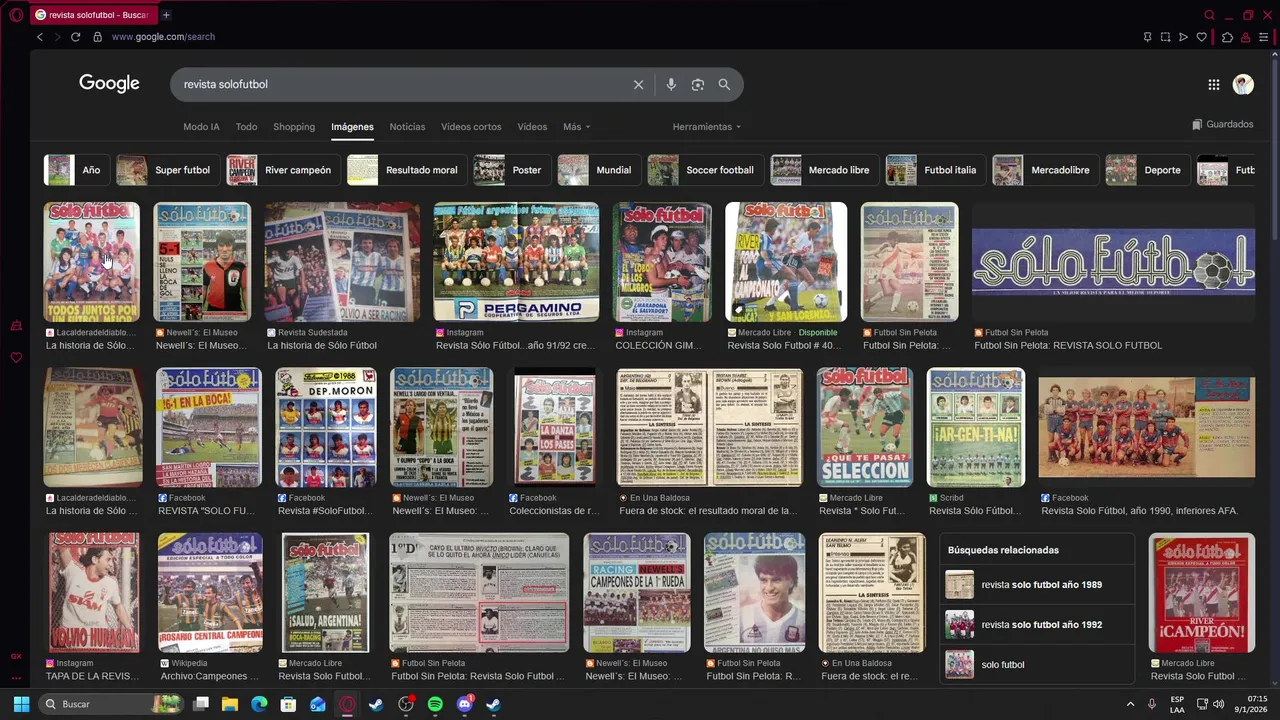Start a voice search with the microphone icon
Image resolution: width=1280 pixels, height=720 pixels.
671,85
